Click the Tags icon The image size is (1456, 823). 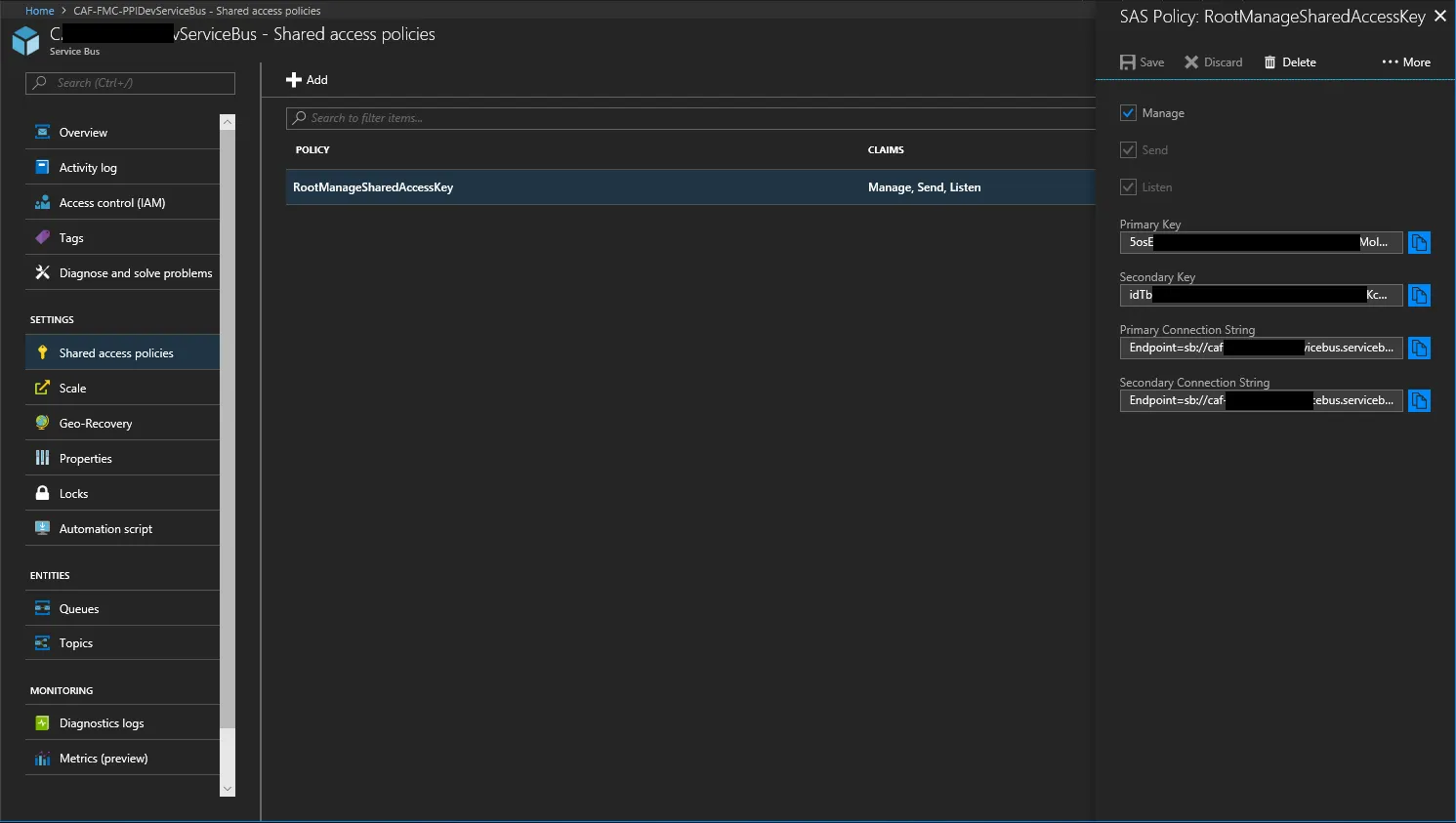tap(42, 237)
